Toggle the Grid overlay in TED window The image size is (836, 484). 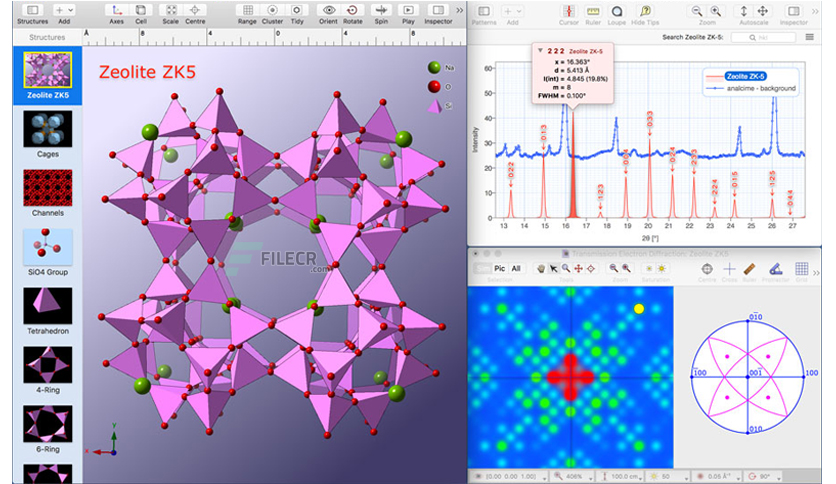(x=801, y=268)
